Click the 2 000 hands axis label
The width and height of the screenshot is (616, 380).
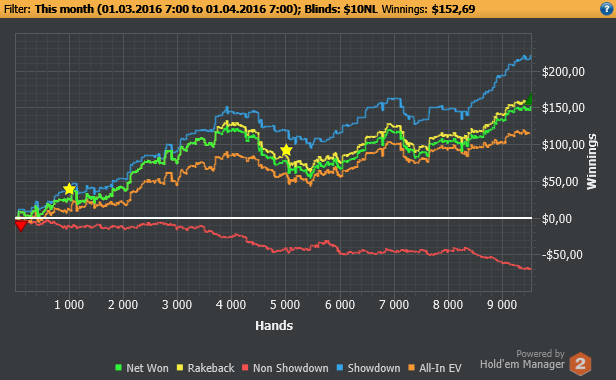tap(123, 305)
